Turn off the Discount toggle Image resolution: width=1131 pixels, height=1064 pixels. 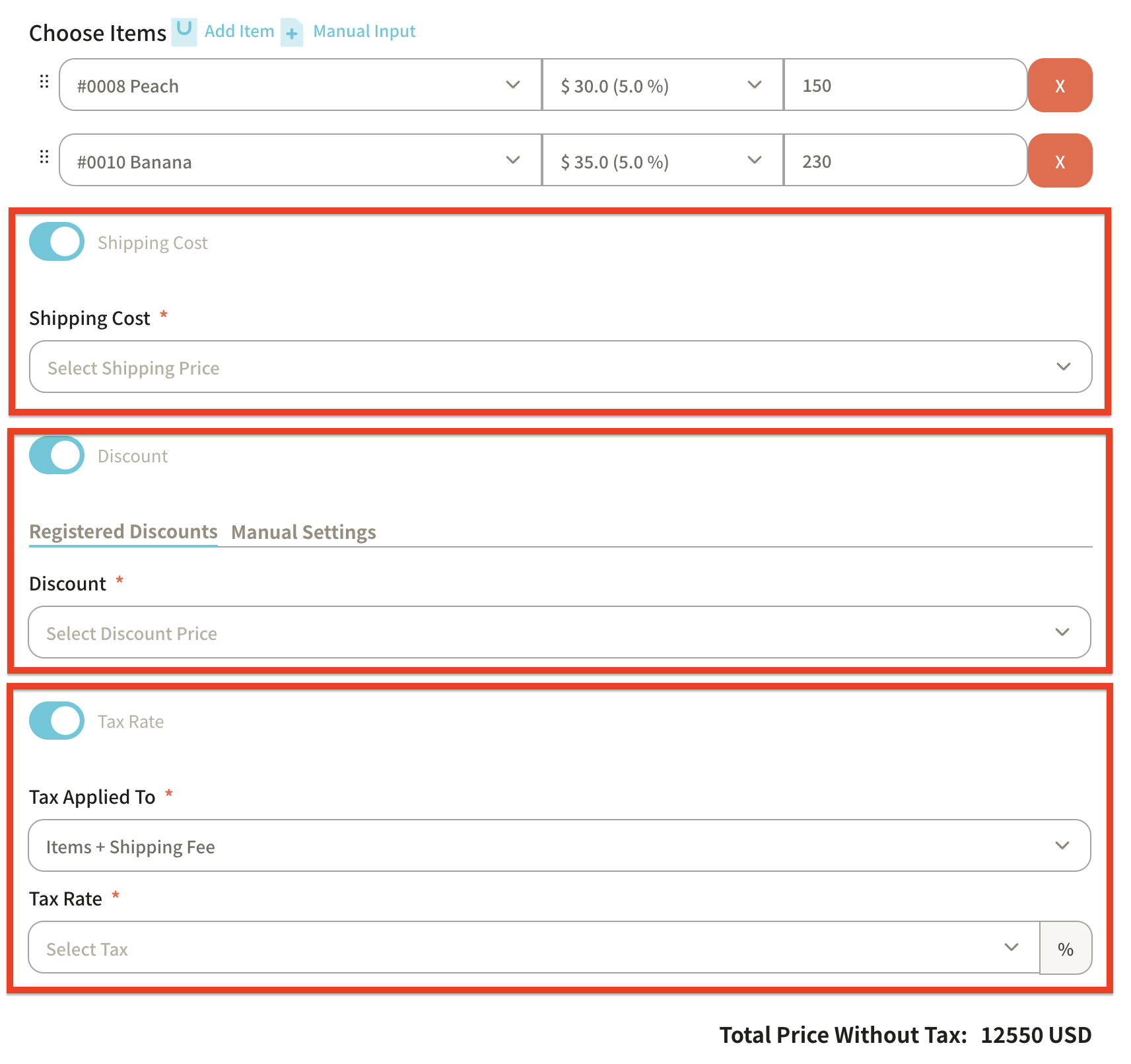click(57, 455)
